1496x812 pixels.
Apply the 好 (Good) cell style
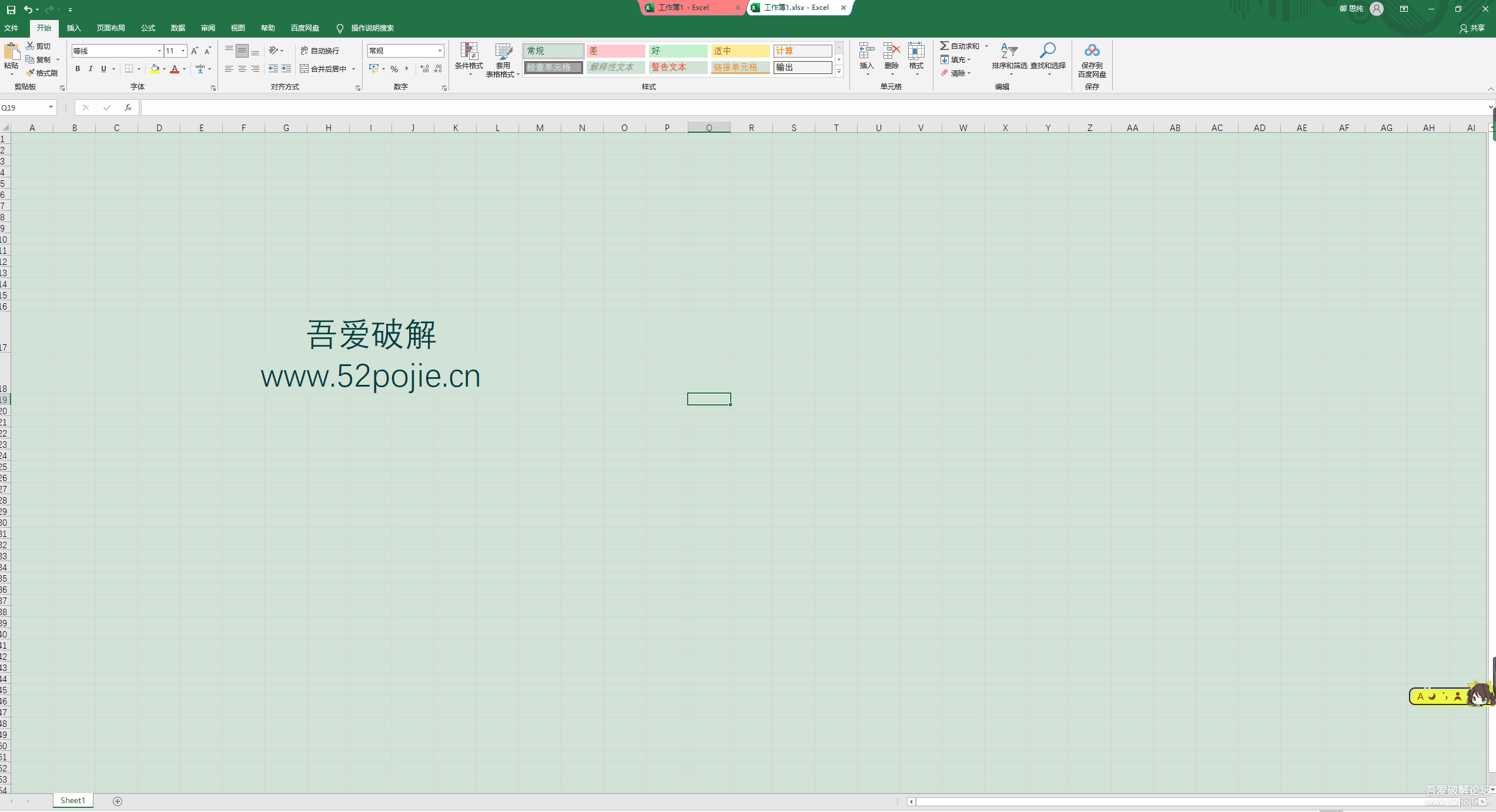pyautogui.click(x=677, y=51)
